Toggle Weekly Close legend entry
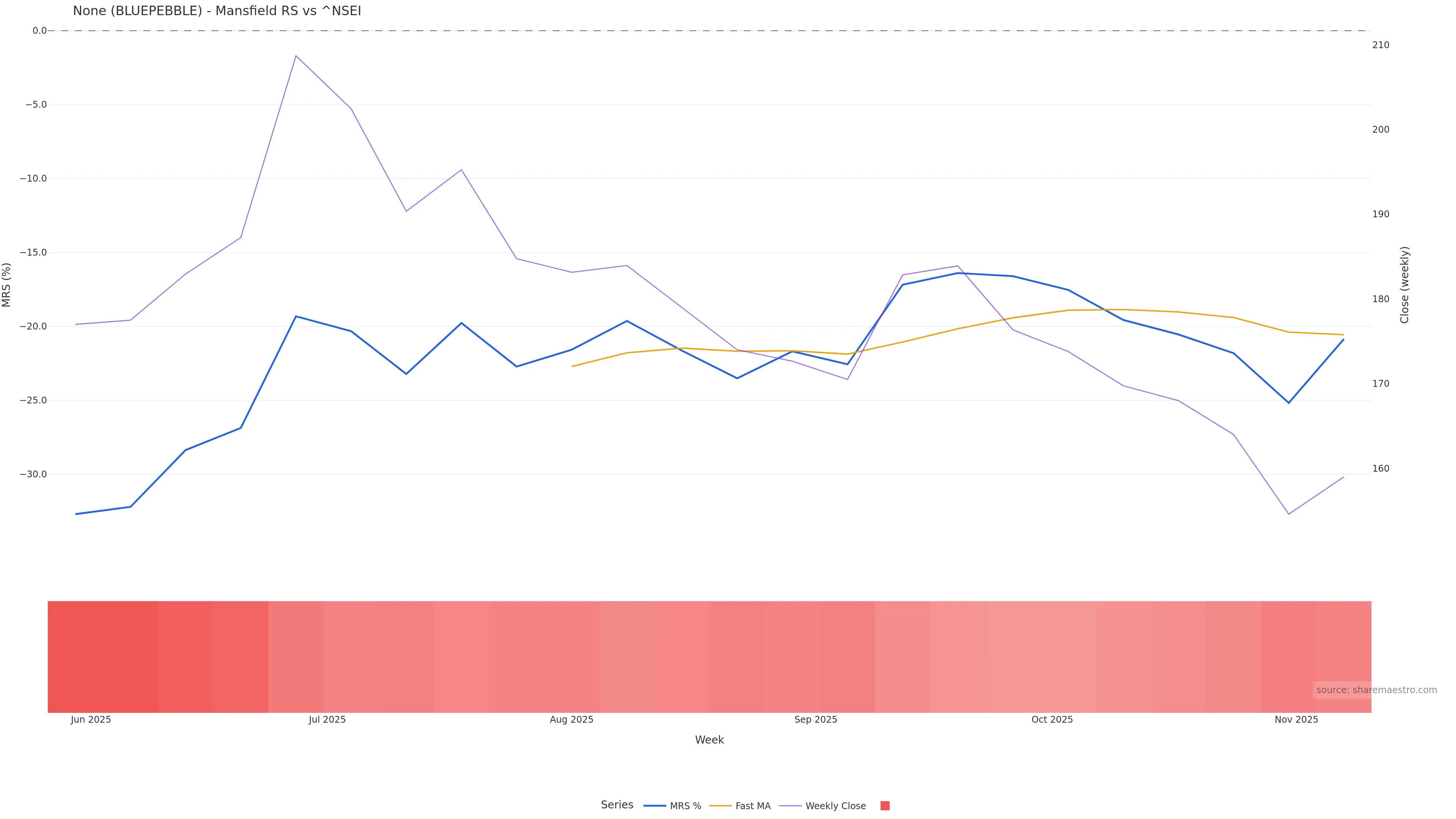Viewport: 1456px width, 819px height. point(835,806)
